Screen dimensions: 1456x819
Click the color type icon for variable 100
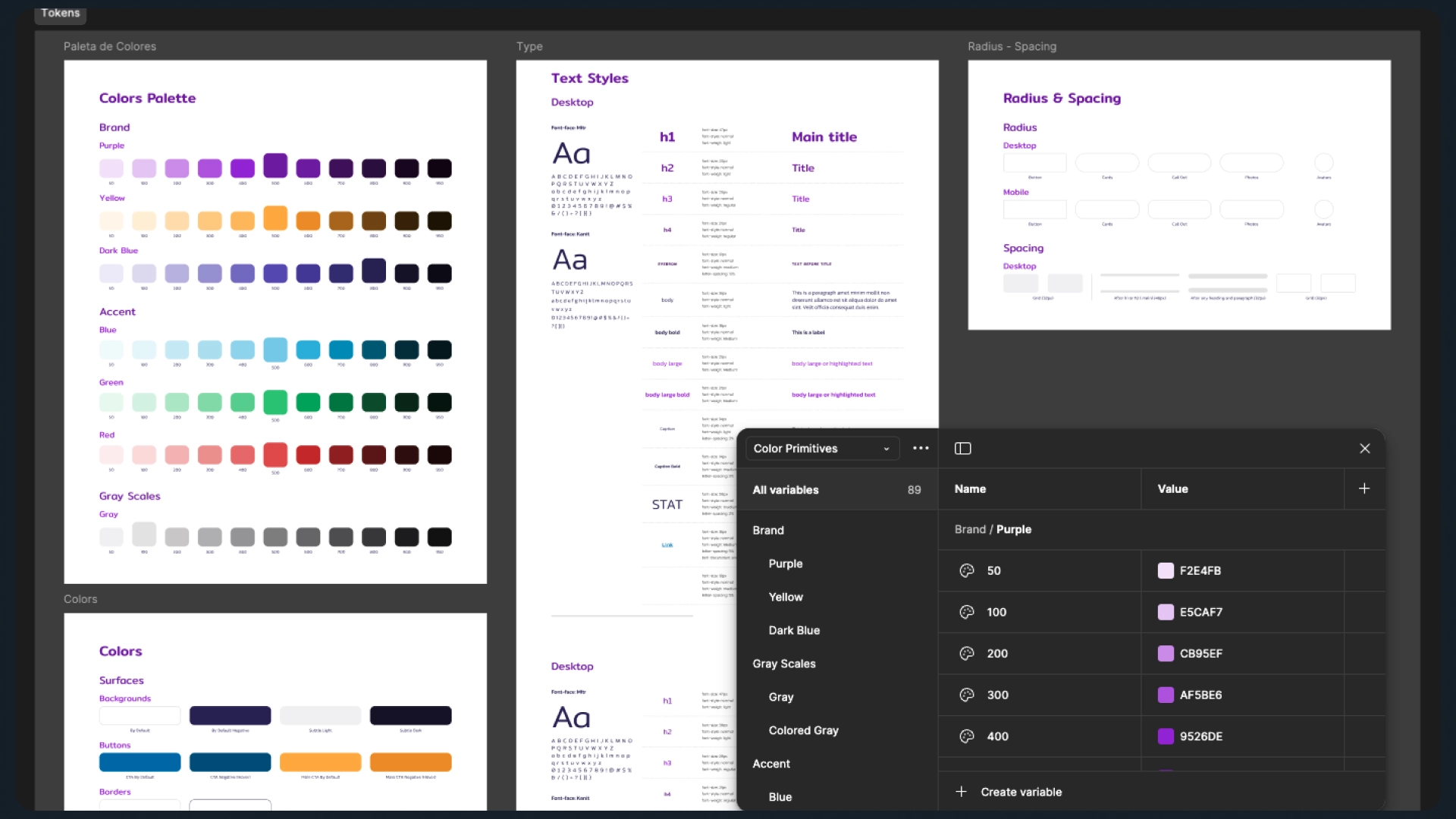(967, 612)
